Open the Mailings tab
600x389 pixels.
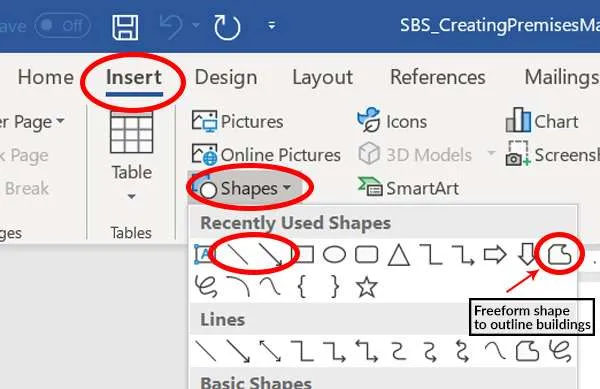562,78
